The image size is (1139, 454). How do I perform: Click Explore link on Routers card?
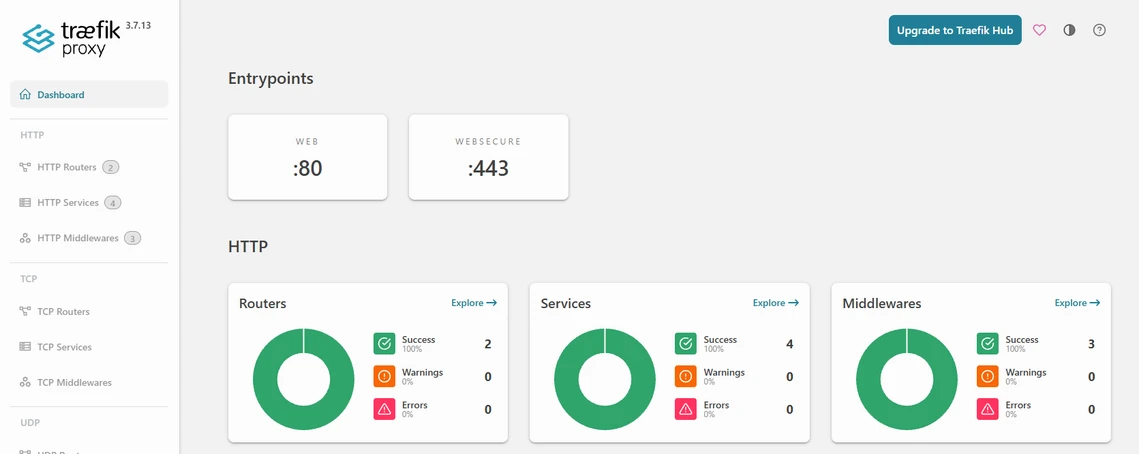(474, 303)
